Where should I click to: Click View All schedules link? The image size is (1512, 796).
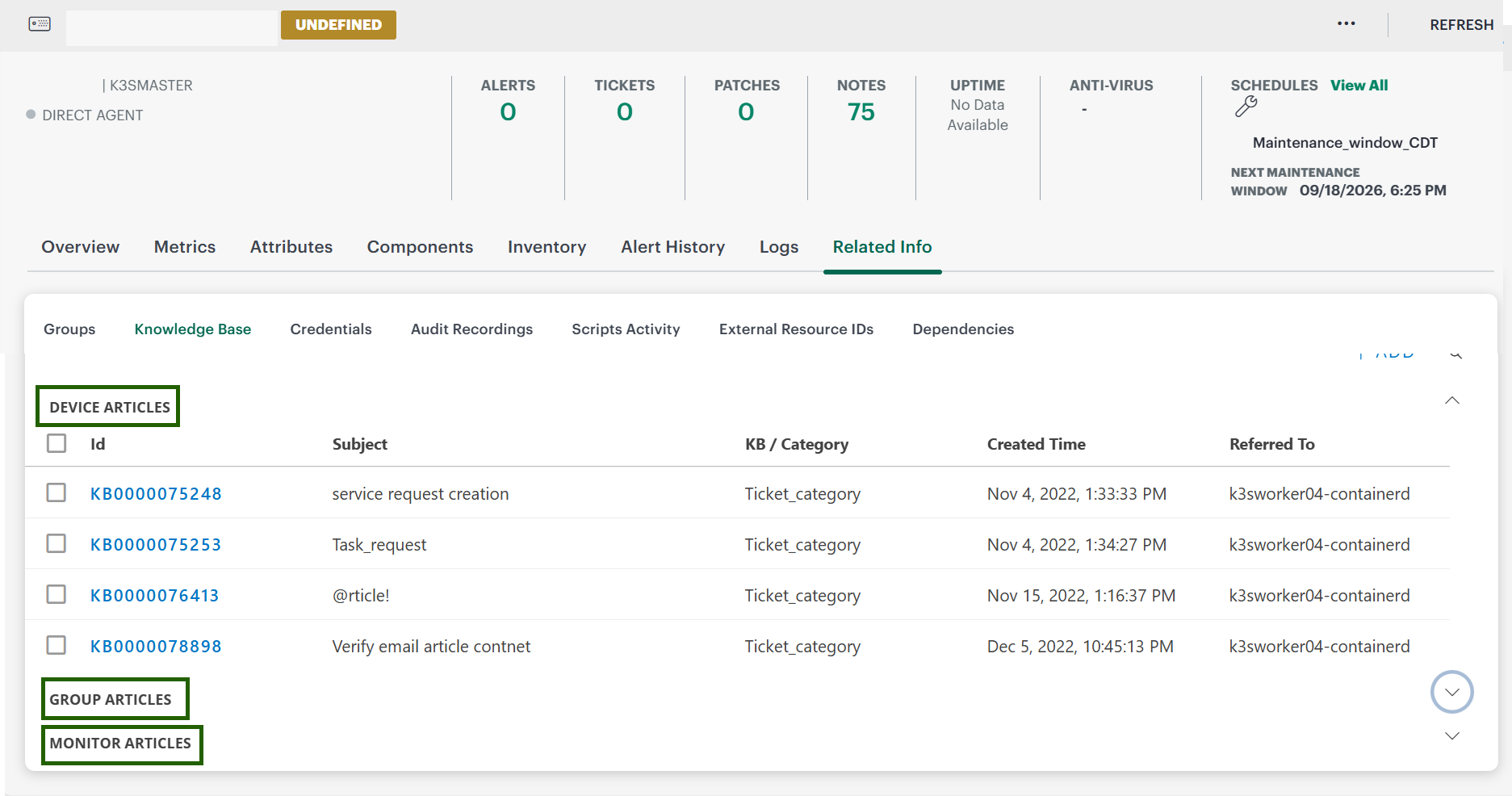(1359, 86)
